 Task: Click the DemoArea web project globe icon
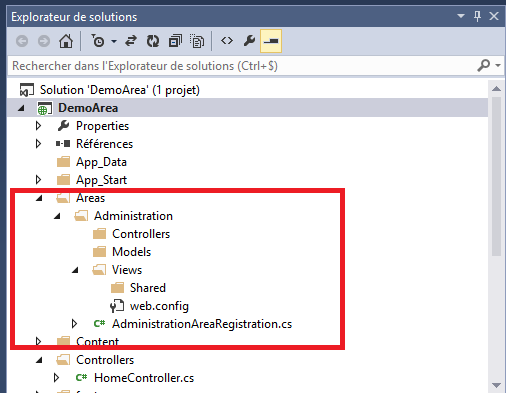pyautogui.click(x=45, y=108)
